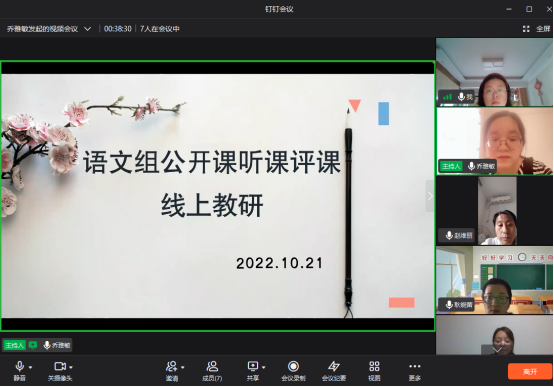Click the green chat icon beside 主持人 label
554x387 pixels.
click(x=33, y=345)
